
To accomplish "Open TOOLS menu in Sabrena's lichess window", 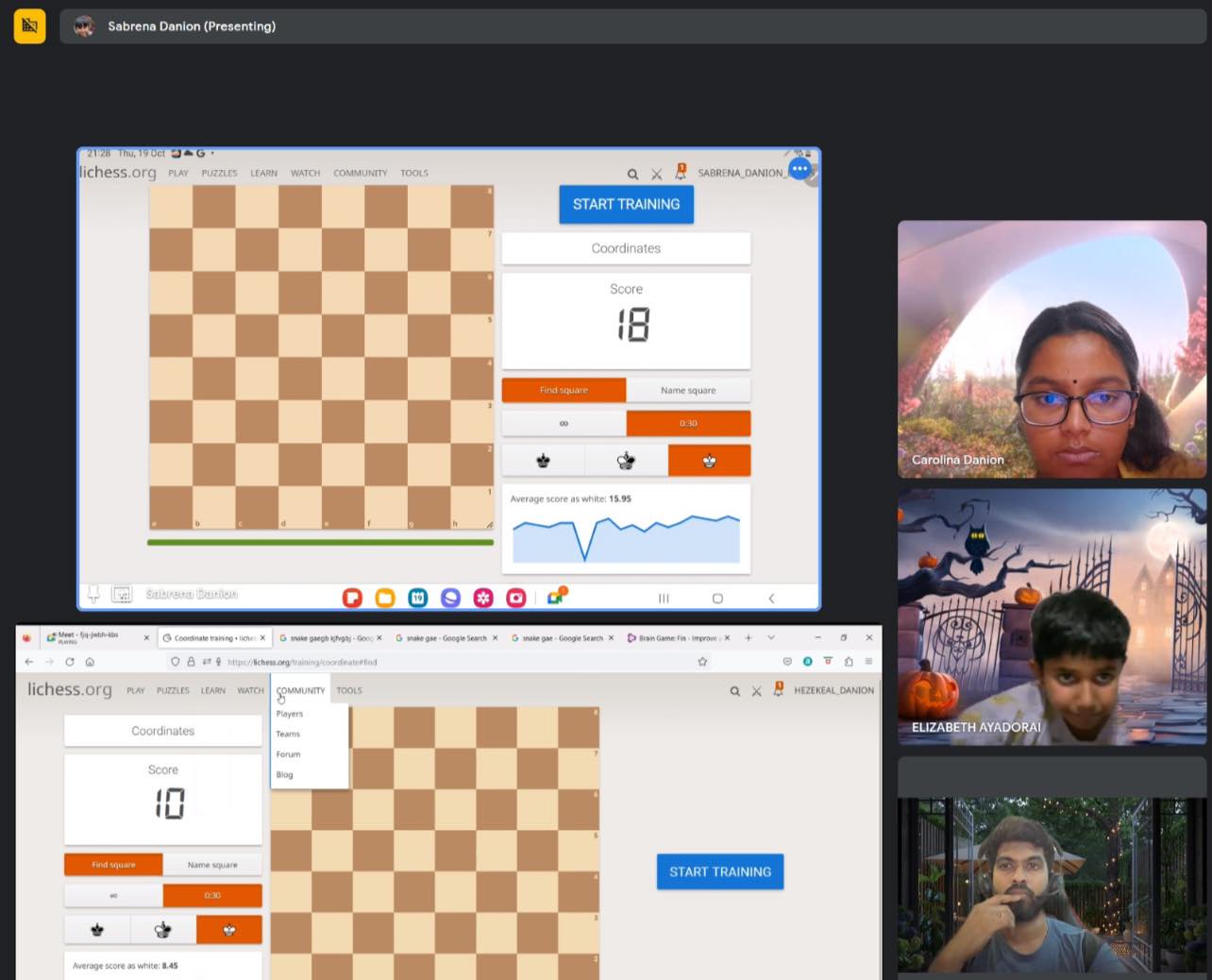I will 413,174.
